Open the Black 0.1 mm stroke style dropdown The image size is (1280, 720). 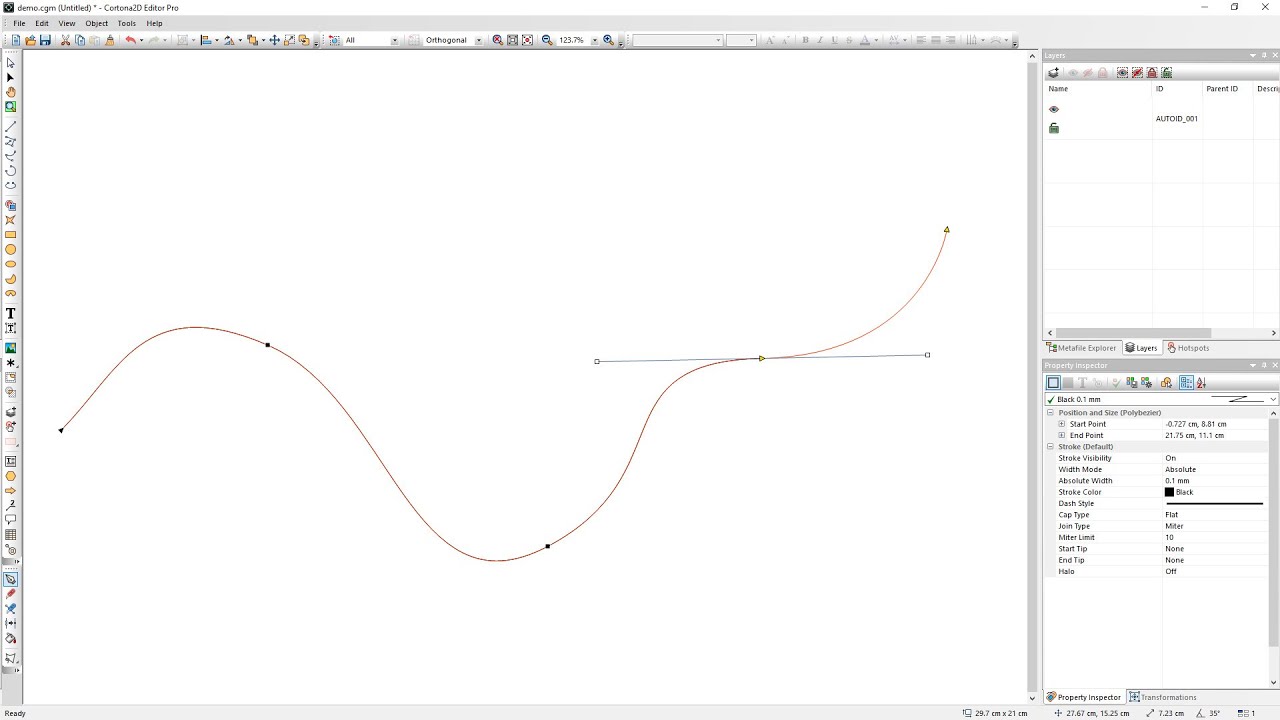coord(1273,399)
